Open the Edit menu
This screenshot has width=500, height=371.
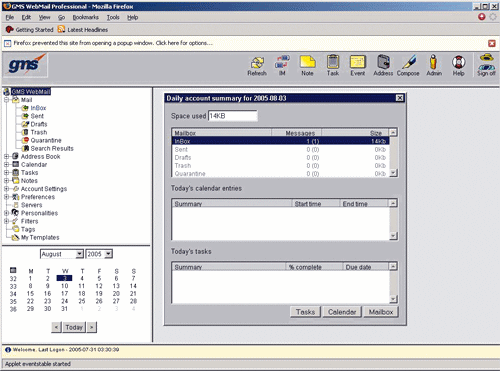point(26,17)
